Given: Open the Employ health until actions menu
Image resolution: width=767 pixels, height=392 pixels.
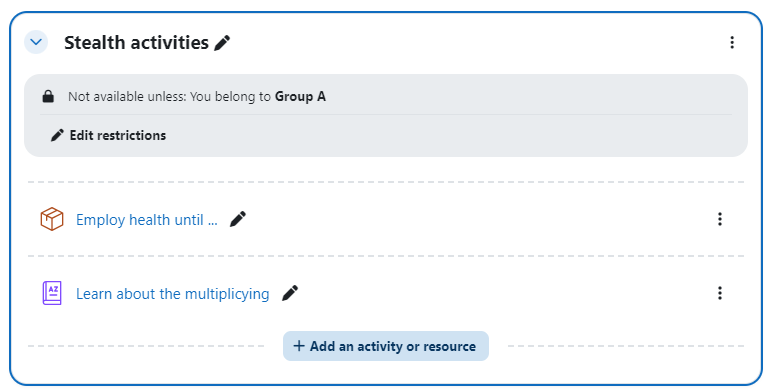Looking at the screenshot, I should point(720,219).
